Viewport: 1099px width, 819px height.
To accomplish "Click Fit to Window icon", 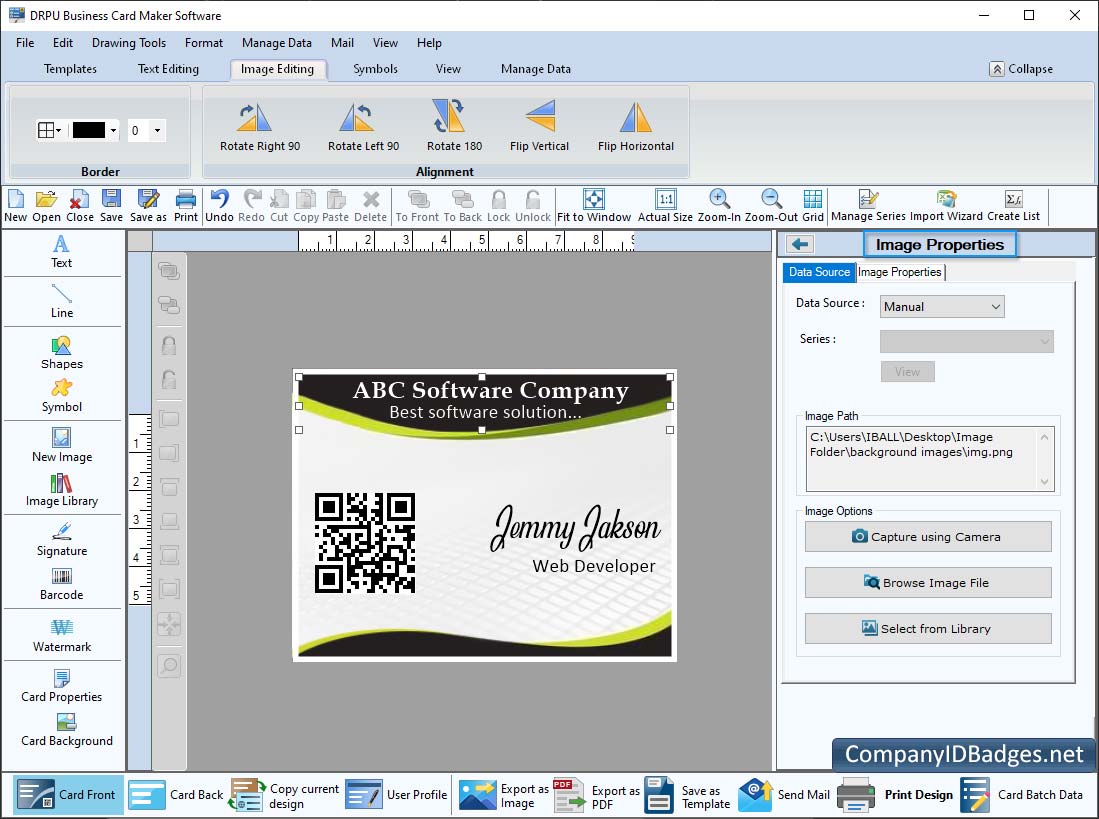I will coord(594,206).
